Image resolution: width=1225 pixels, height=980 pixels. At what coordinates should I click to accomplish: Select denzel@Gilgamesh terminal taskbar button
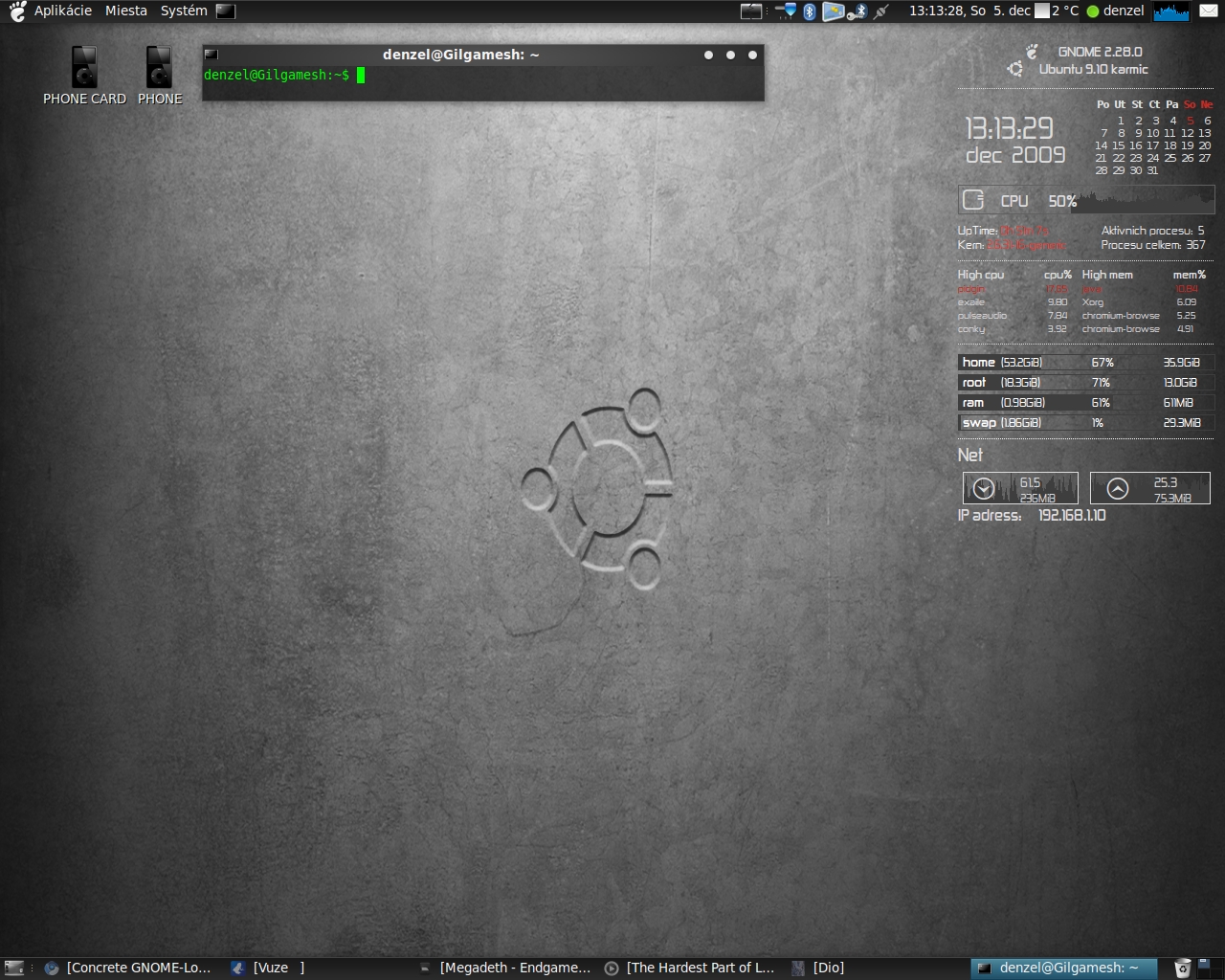[1062, 968]
